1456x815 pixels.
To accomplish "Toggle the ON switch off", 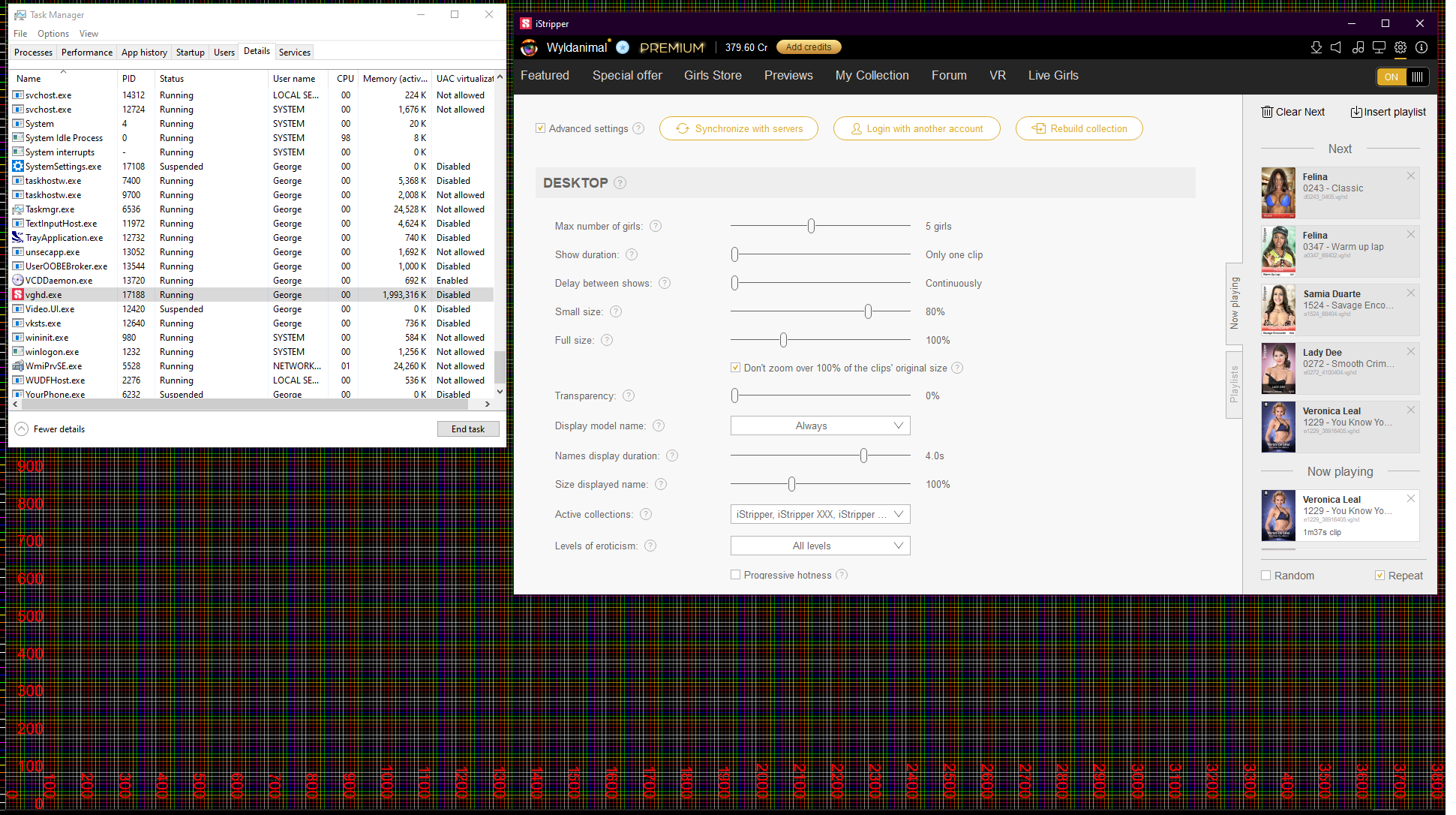I will click(1403, 77).
